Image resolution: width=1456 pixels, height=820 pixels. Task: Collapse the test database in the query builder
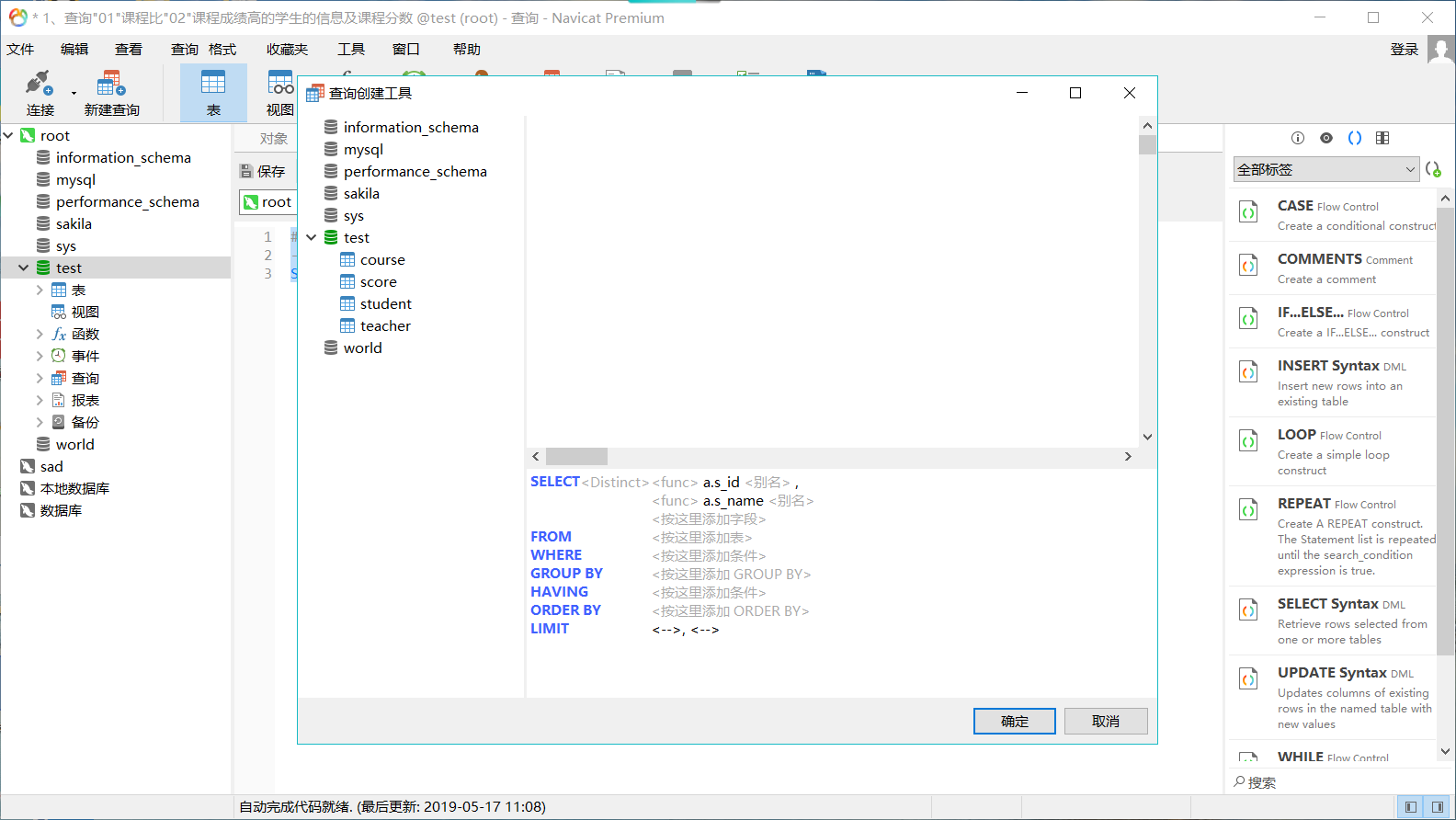[312, 238]
